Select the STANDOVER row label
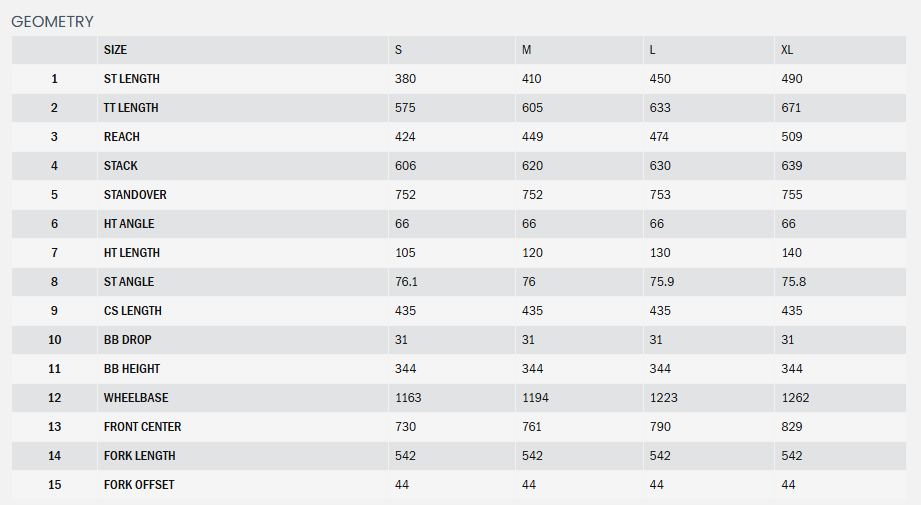Screen dimensions: 921x505 coord(135,195)
